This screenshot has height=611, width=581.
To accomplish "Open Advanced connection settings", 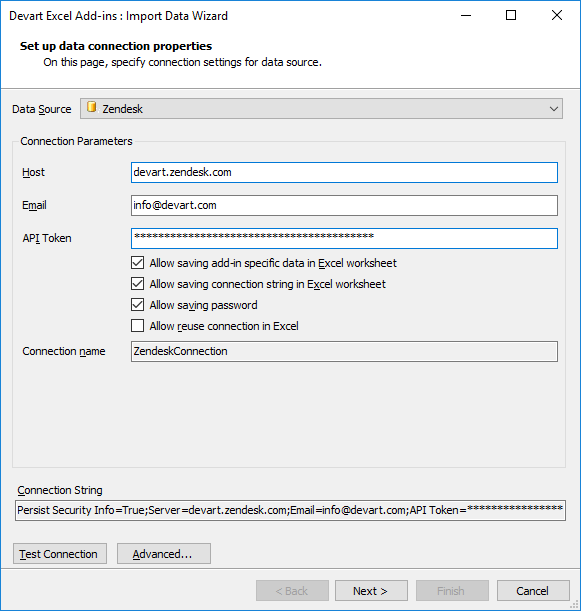I will (164, 554).
